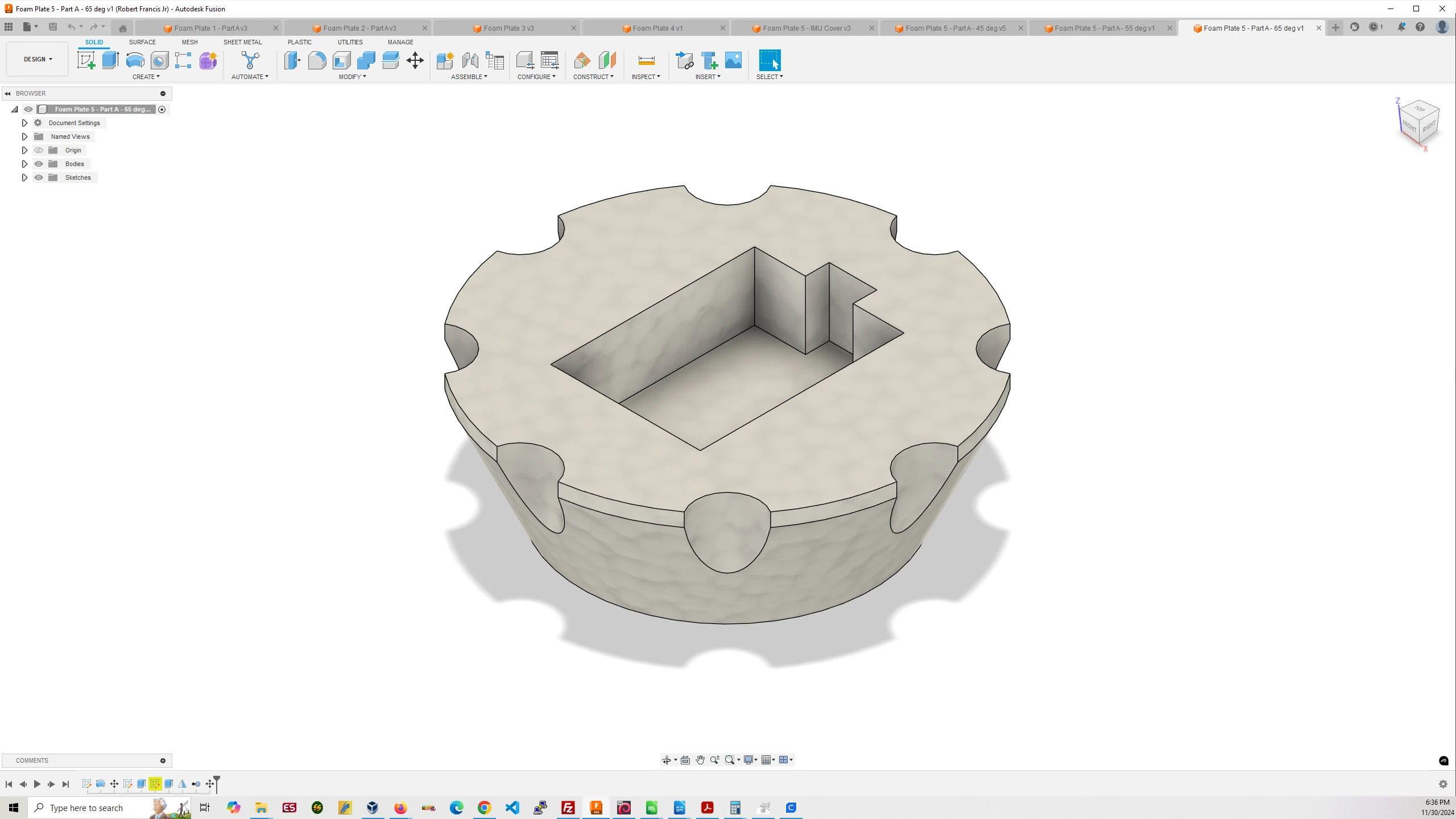Image resolution: width=1456 pixels, height=819 pixels.
Task: Open the Notifications bell icon
Action: (x=1401, y=27)
